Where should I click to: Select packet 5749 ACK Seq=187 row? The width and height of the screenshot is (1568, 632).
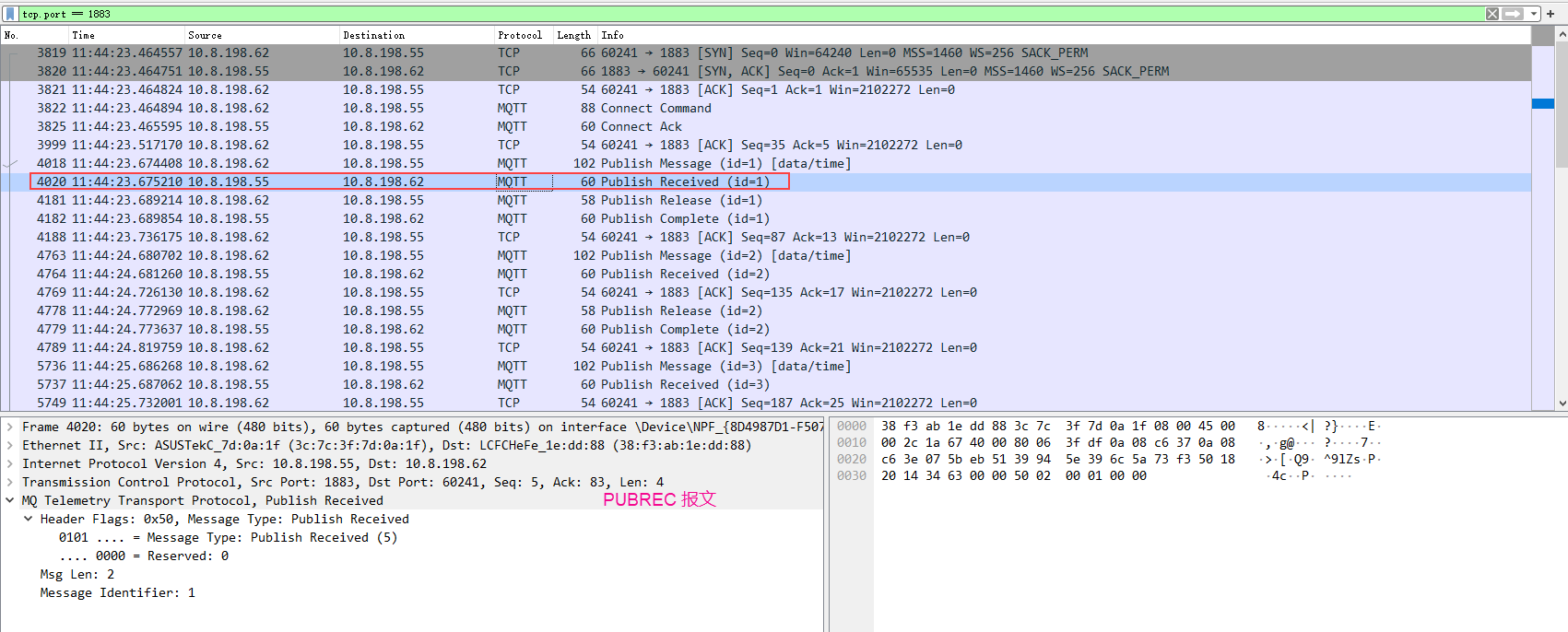pos(765,403)
